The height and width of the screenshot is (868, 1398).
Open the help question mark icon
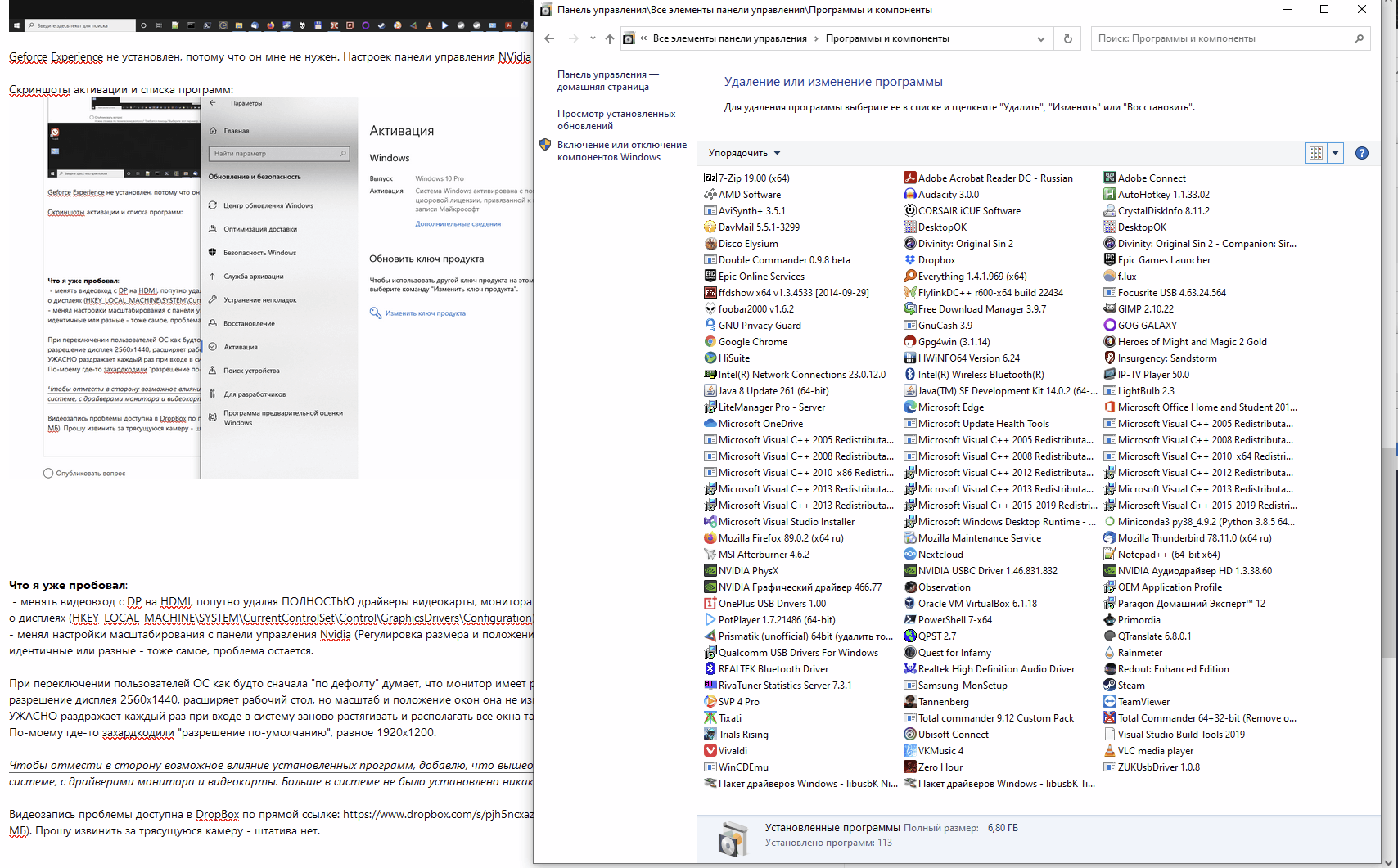tap(1362, 153)
